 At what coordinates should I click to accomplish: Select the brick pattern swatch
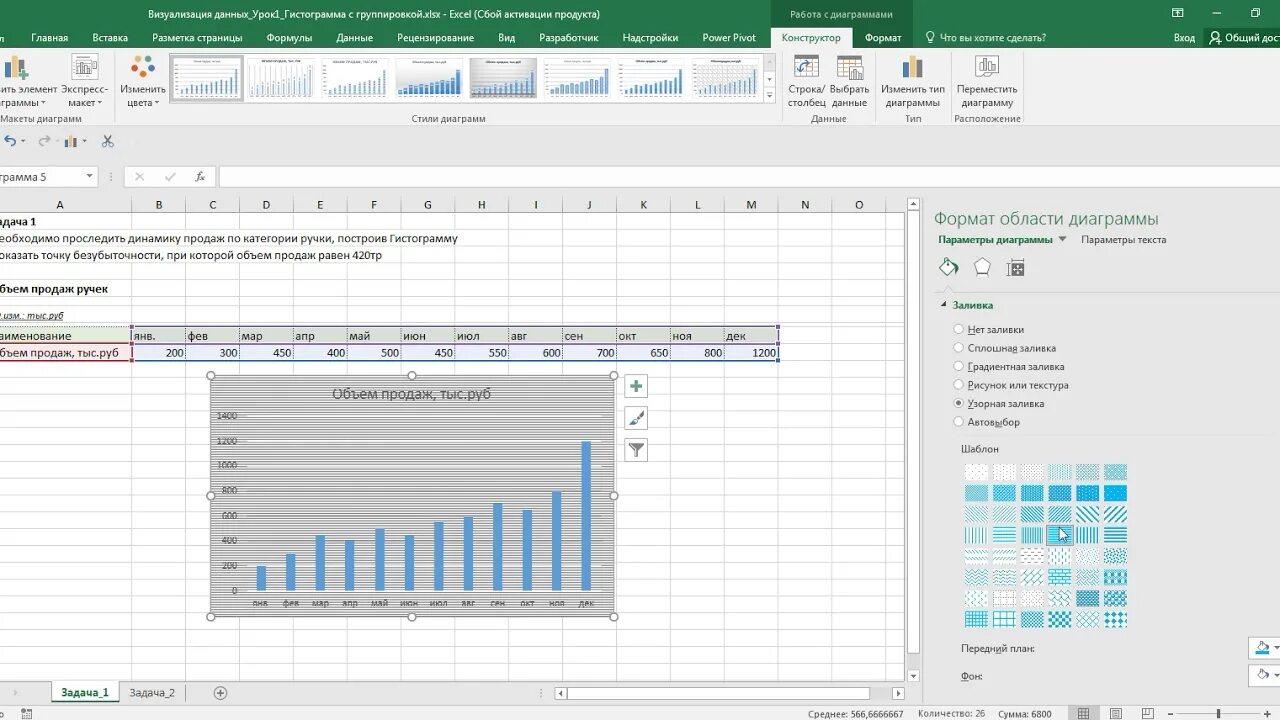(x=1059, y=577)
